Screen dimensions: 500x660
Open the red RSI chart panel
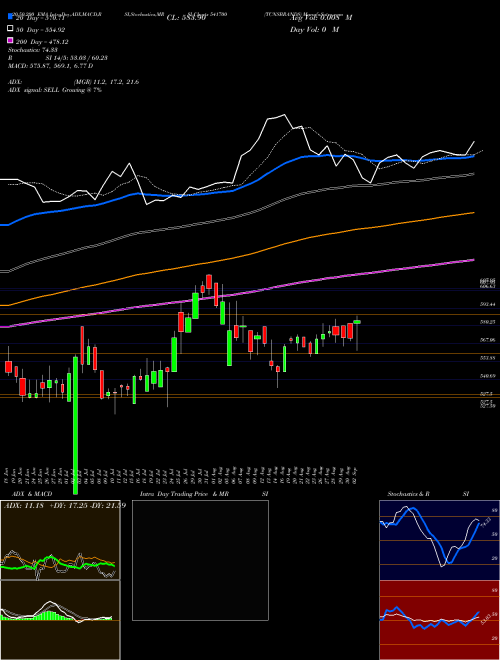point(439,620)
